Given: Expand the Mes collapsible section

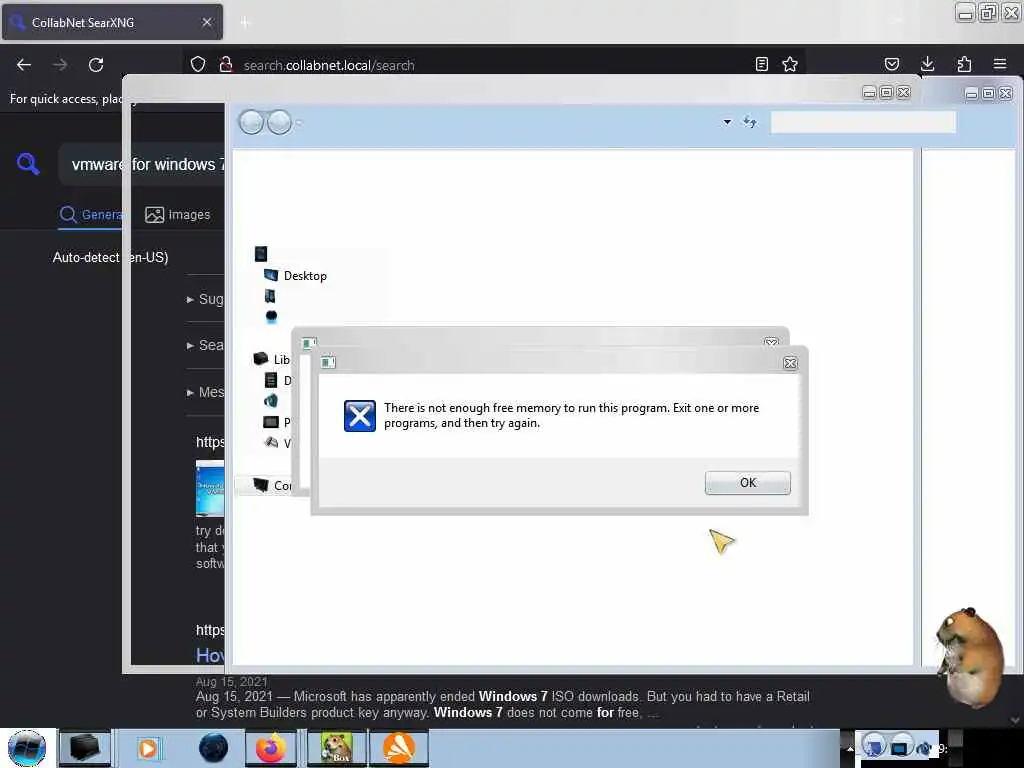Looking at the screenshot, I should [205, 392].
